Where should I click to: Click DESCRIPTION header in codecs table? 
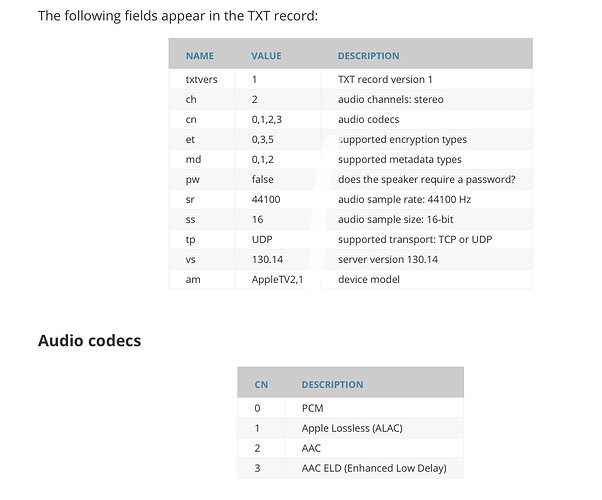pyautogui.click(x=332, y=384)
